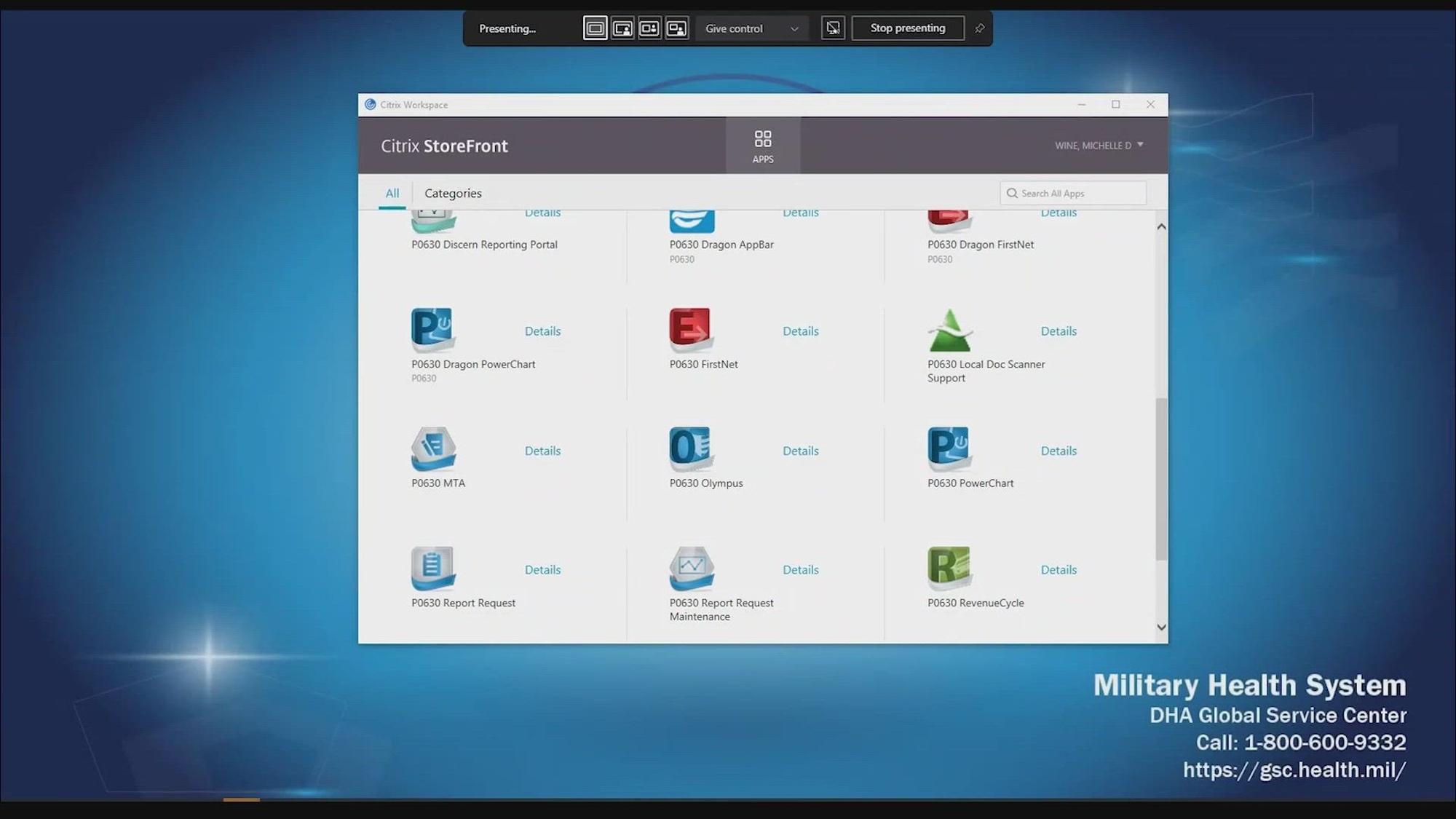This screenshot has height=819, width=1456.
Task: Open the P0630 RevenueCycle app icon
Action: tap(949, 566)
